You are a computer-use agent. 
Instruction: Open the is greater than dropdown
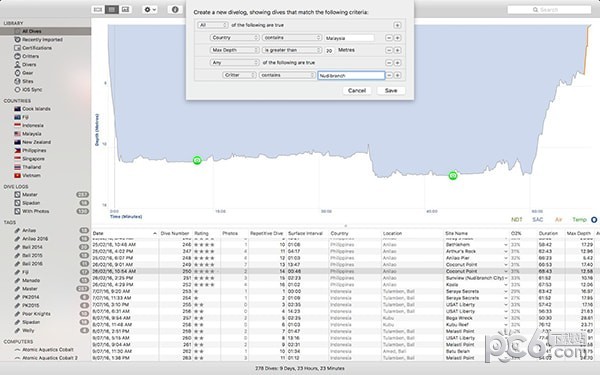click(292, 50)
